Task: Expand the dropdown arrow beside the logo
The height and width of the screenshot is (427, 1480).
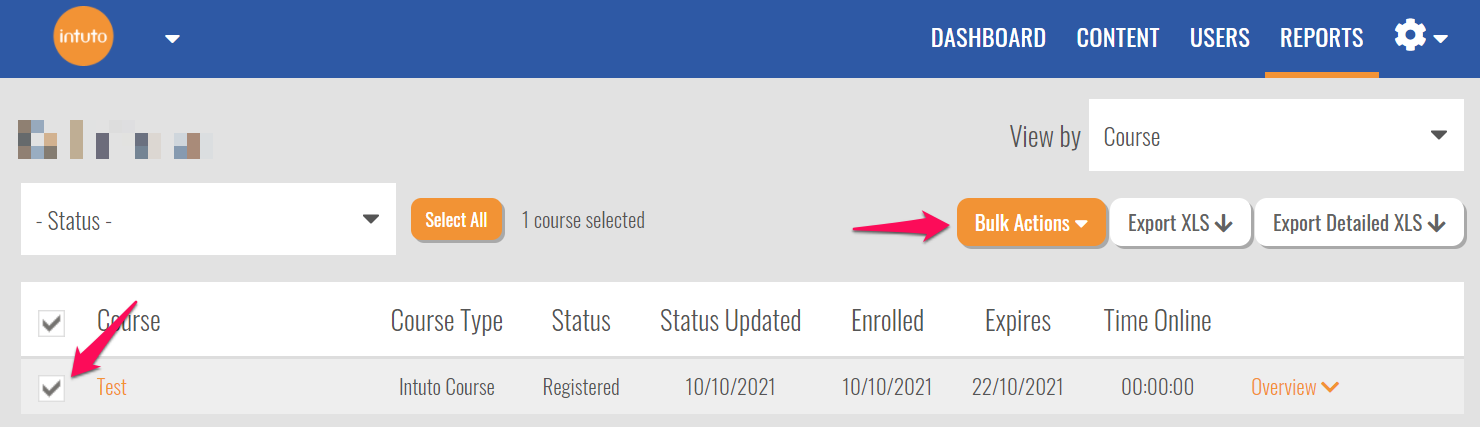Action: (x=172, y=39)
